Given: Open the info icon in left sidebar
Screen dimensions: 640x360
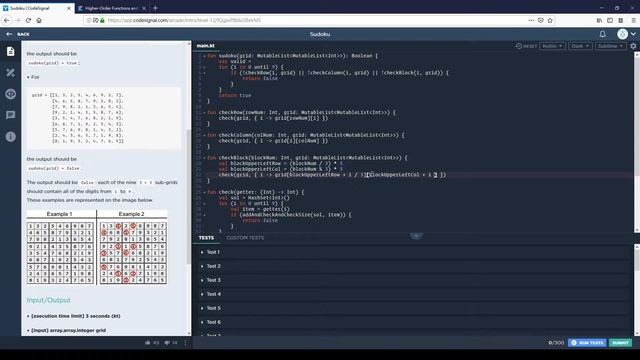Looking at the screenshot, I should point(11,136).
